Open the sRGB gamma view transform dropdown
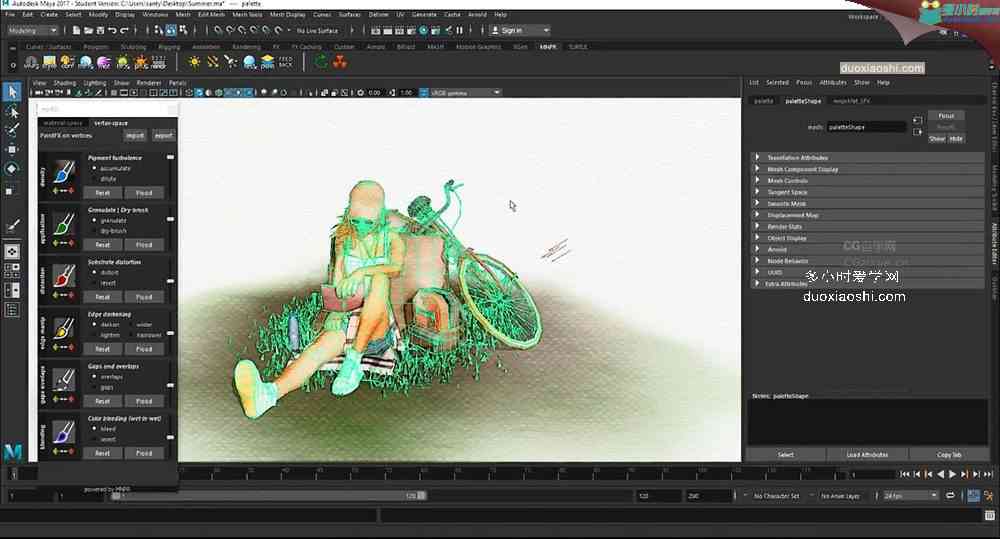 (x=466, y=92)
